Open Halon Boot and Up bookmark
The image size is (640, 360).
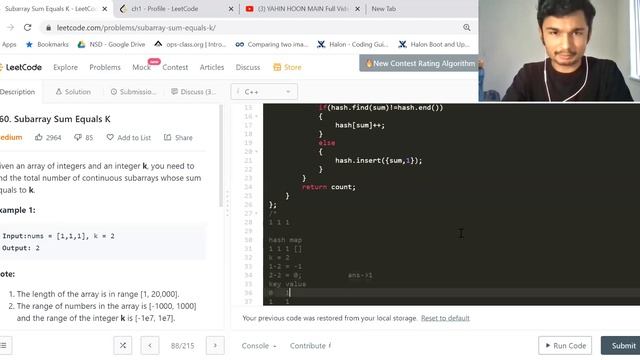(434, 44)
